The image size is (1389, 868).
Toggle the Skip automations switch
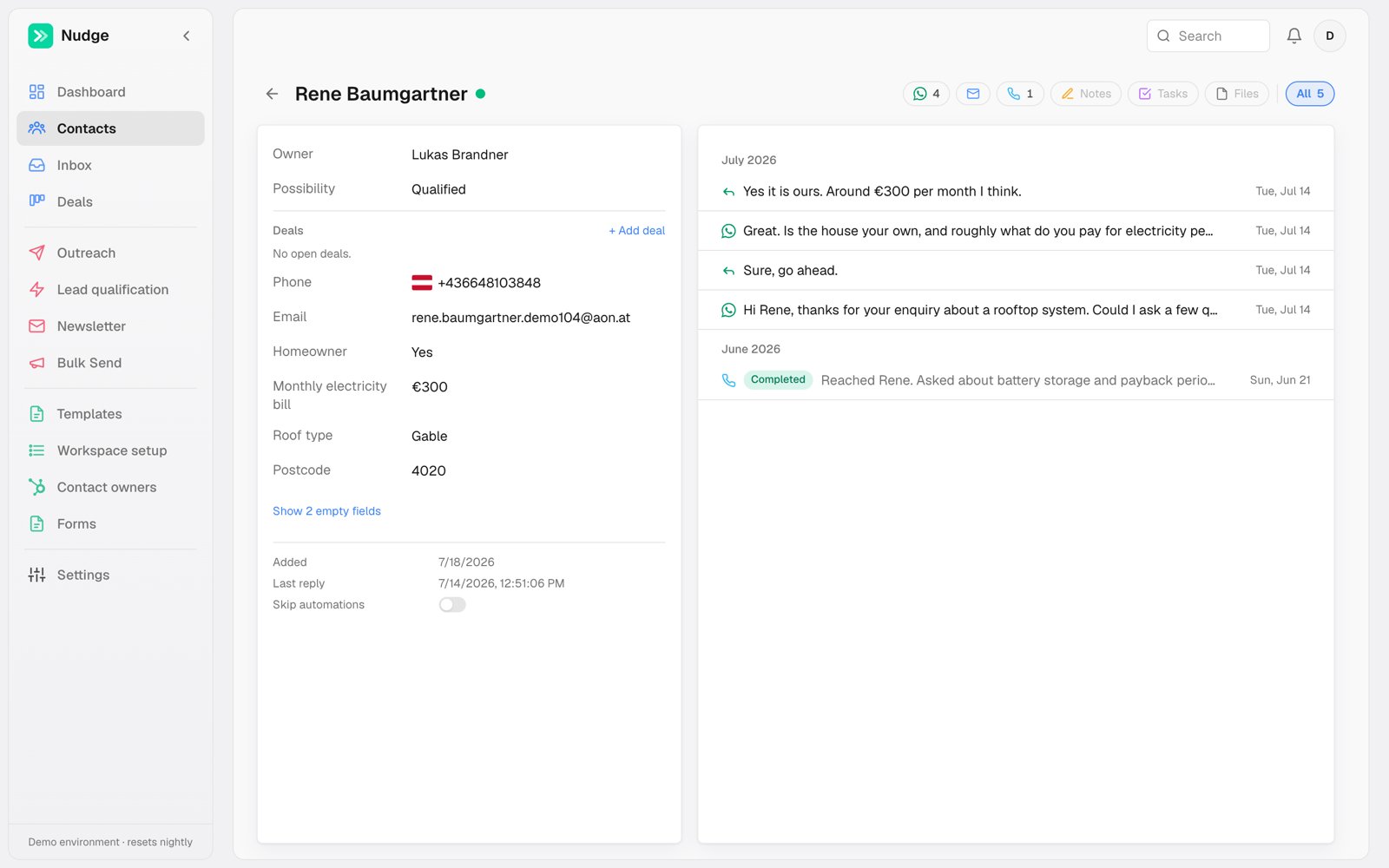(x=452, y=605)
